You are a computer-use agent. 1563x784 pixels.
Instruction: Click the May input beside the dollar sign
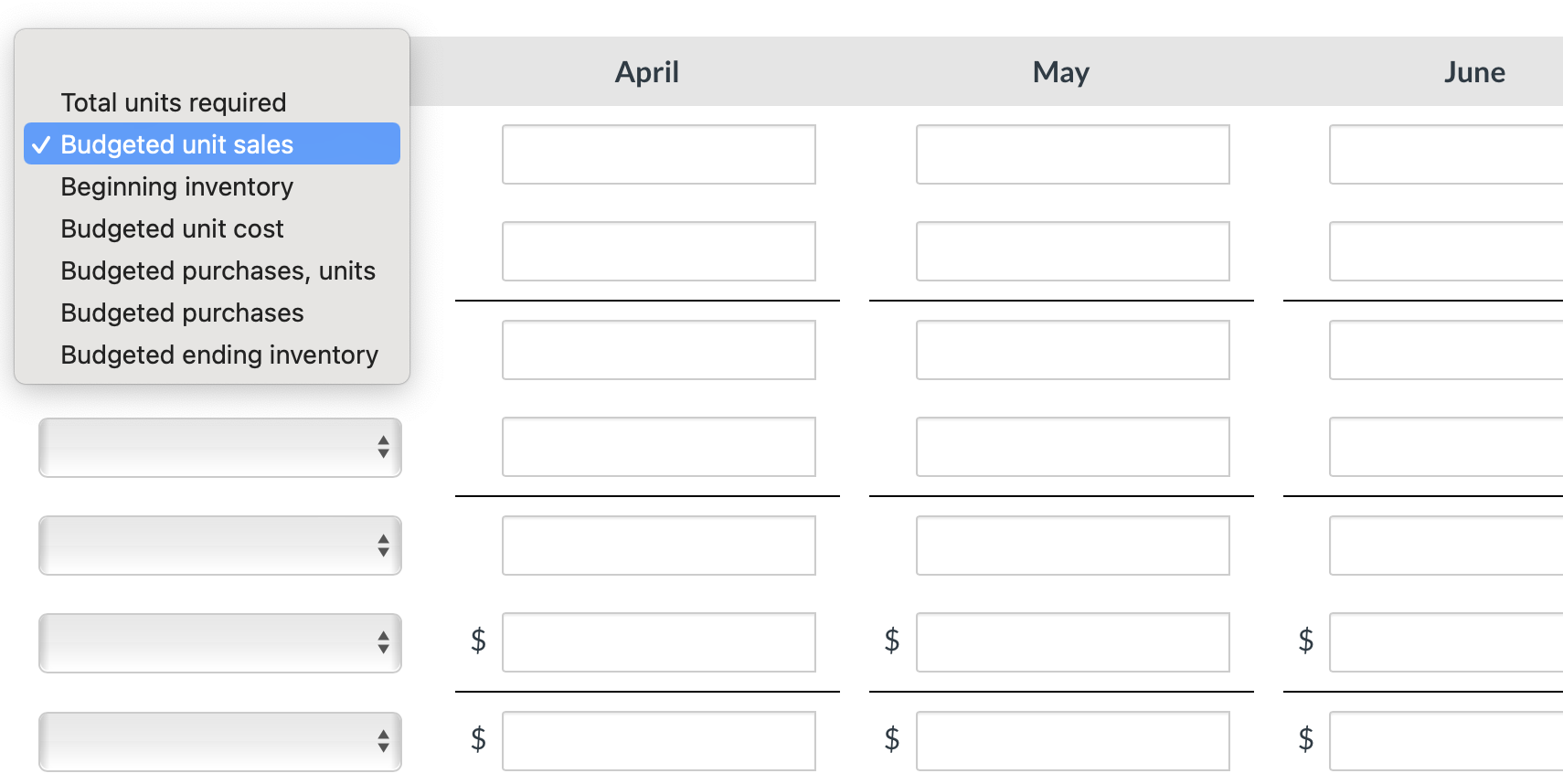(1072, 642)
